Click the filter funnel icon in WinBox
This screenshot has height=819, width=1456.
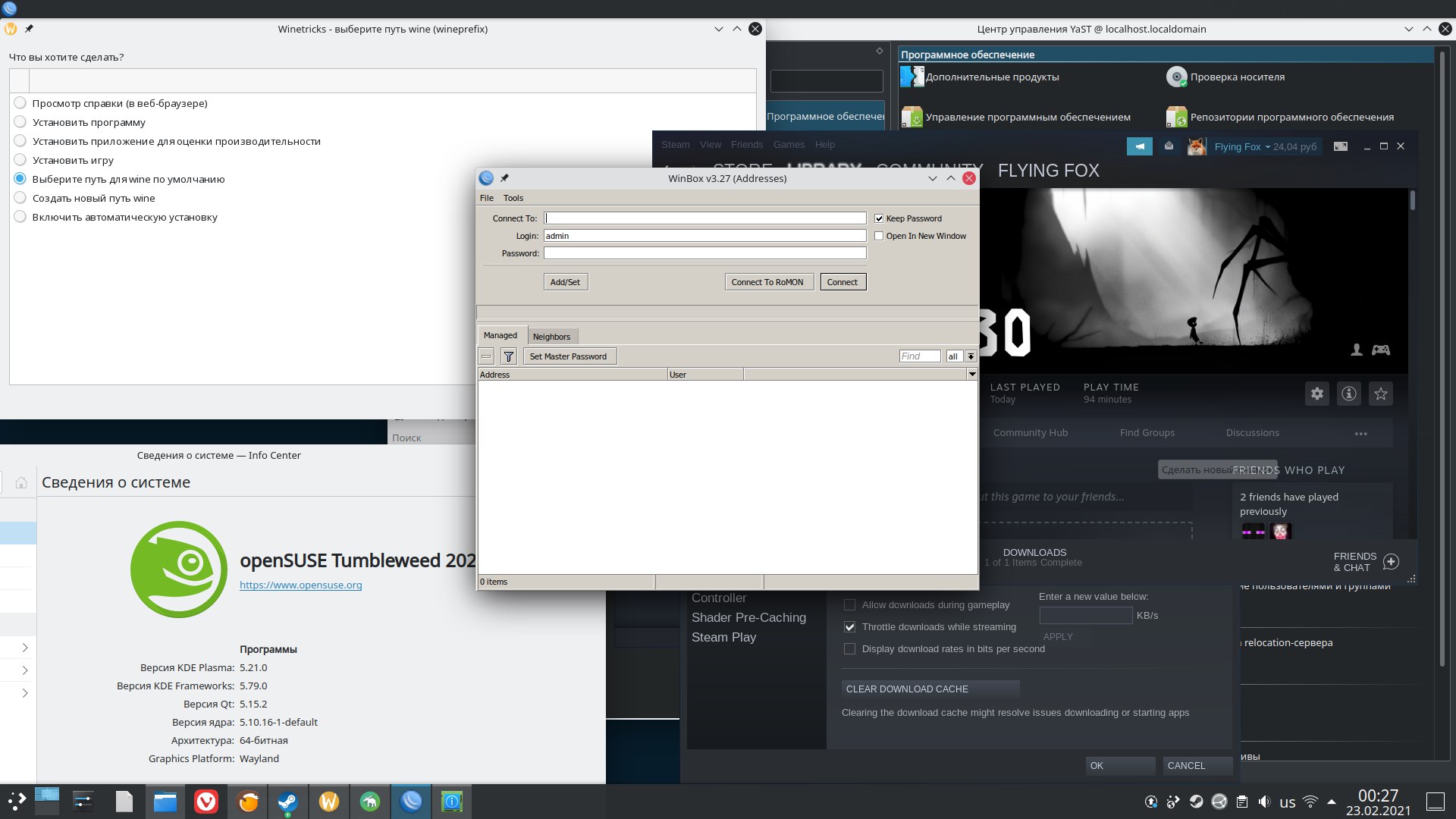coord(509,356)
